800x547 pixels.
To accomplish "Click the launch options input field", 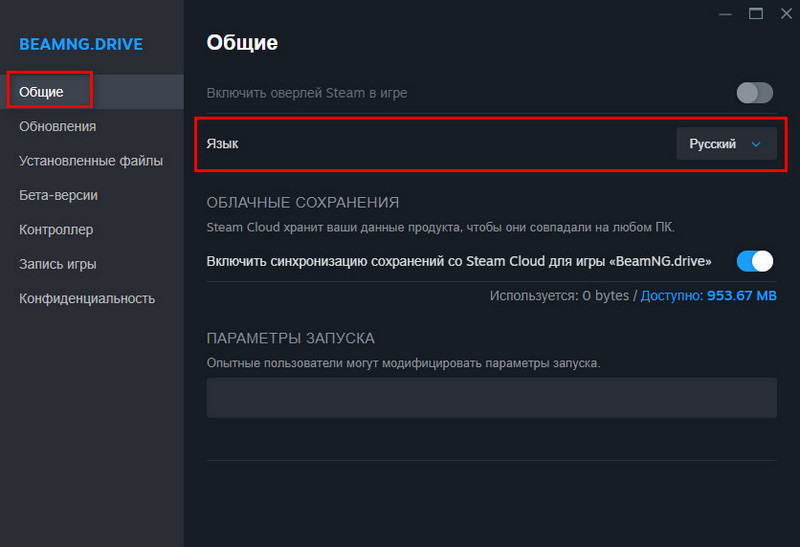I will click(491, 398).
